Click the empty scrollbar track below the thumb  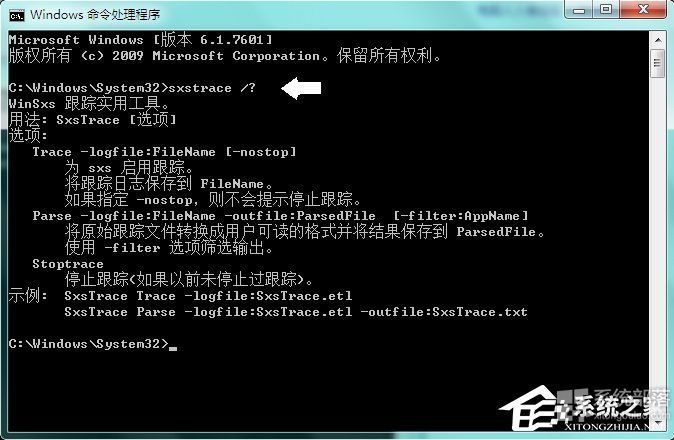coord(658,245)
